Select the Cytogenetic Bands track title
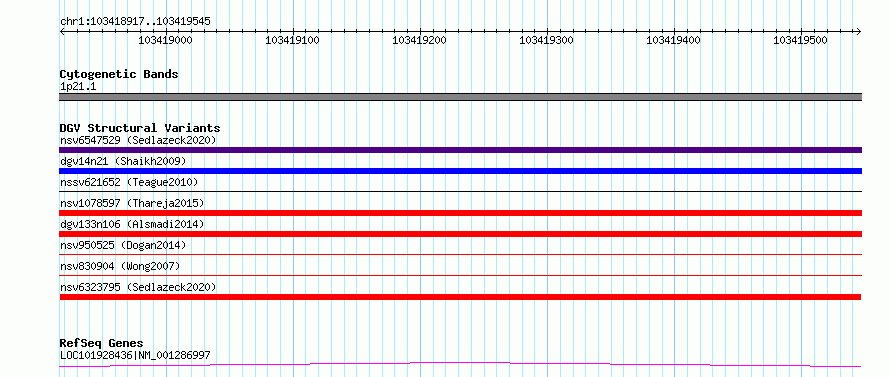890x377 pixels. [119, 74]
